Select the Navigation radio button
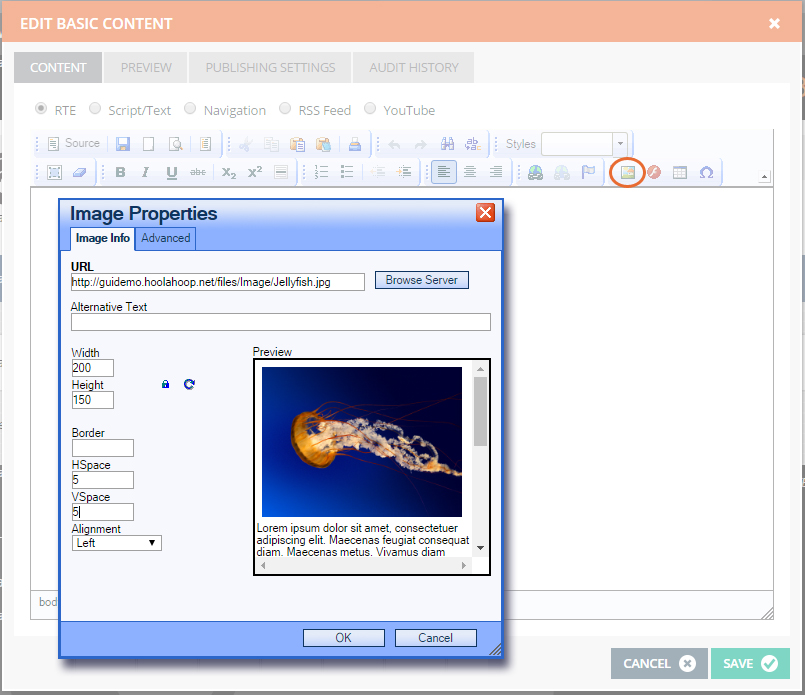This screenshot has width=805, height=695. coord(190,109)
